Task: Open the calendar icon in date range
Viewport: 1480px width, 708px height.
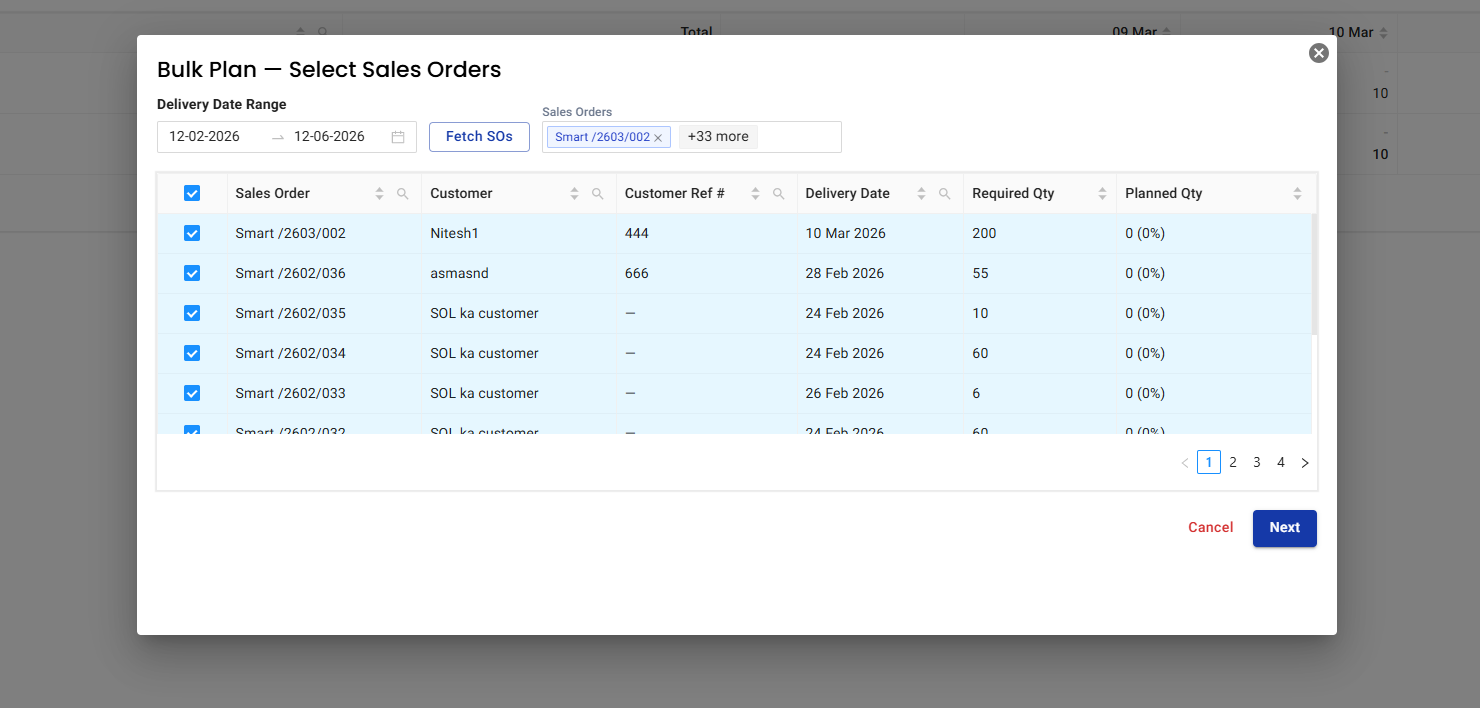Action: [x=398, y=137]
